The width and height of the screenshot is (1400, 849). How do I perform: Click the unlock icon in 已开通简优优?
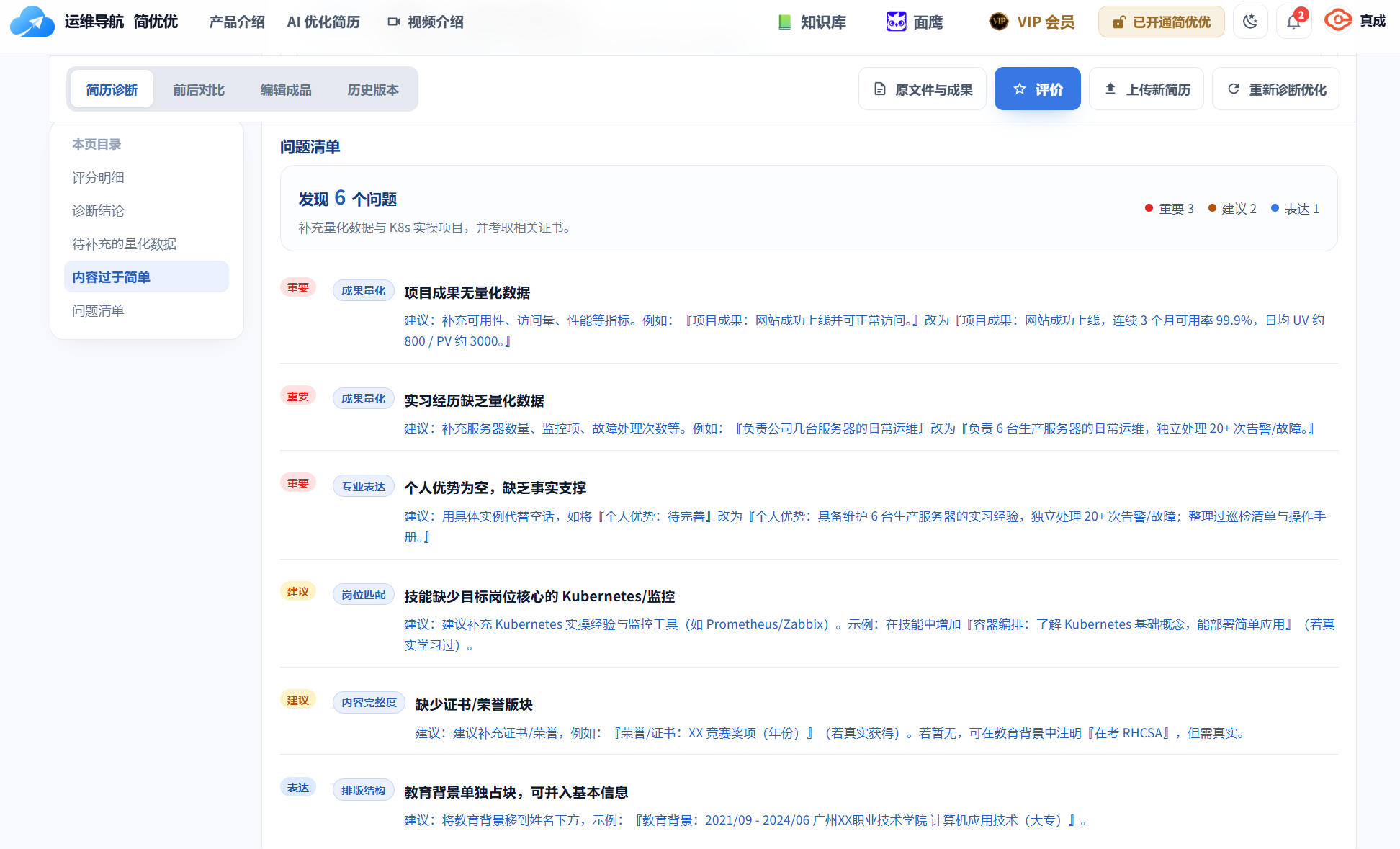1118,22
